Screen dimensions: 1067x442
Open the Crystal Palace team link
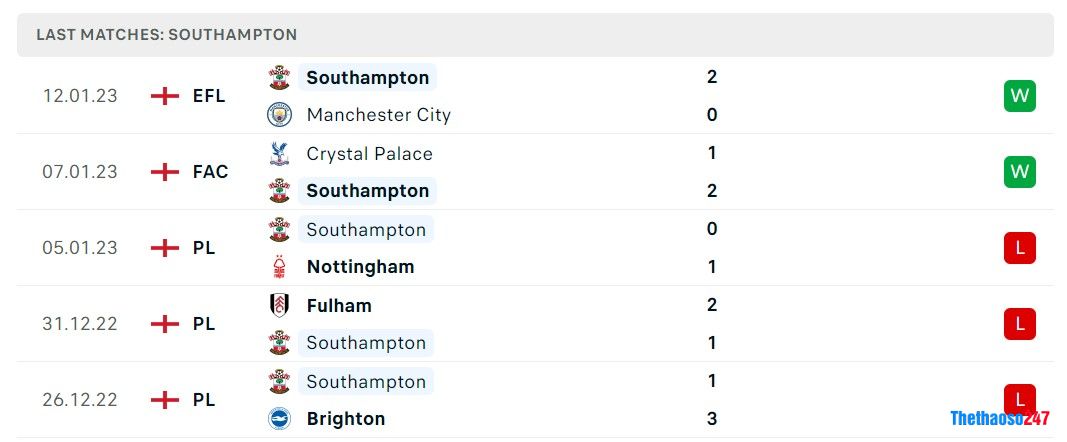369,154
